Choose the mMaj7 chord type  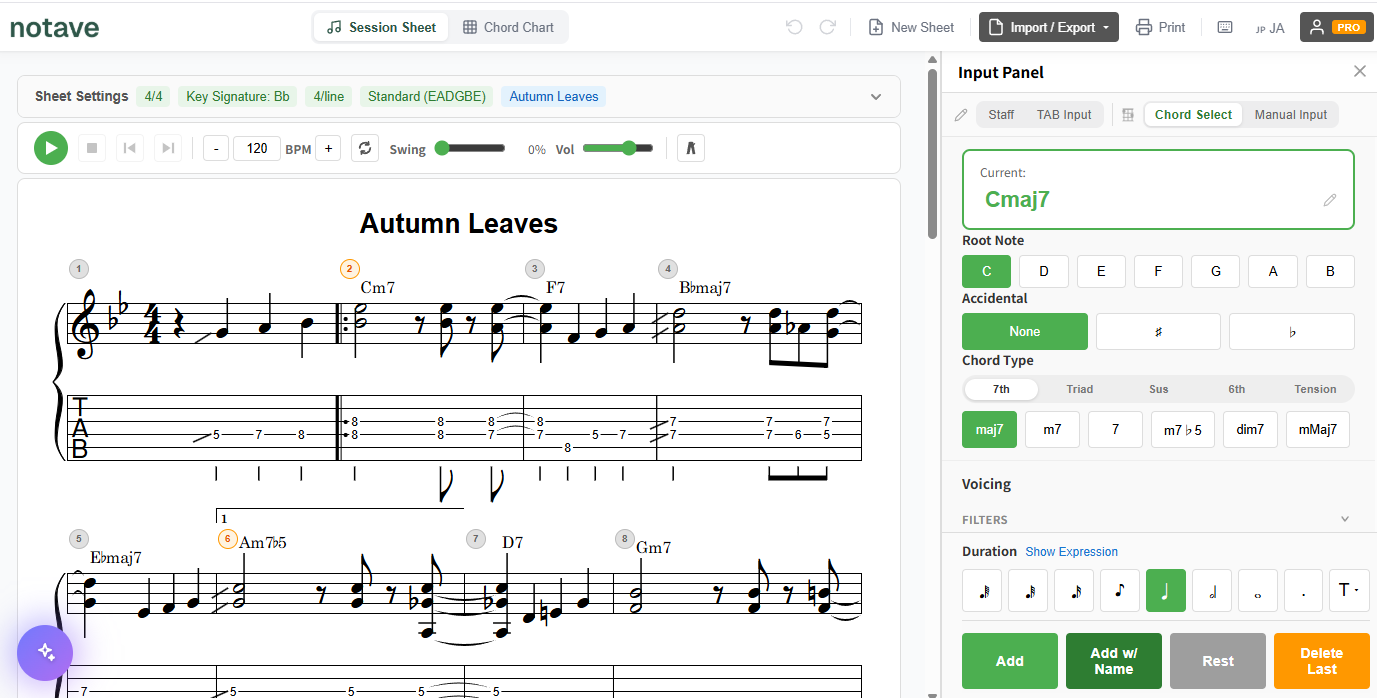[x=1318, y=429]
